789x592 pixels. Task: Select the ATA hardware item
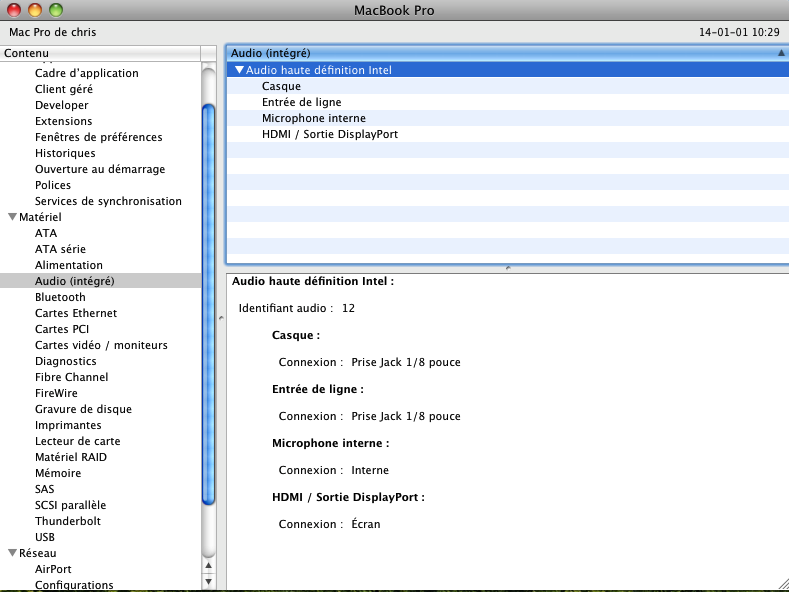pyautogui.click(x=46, y=233)
